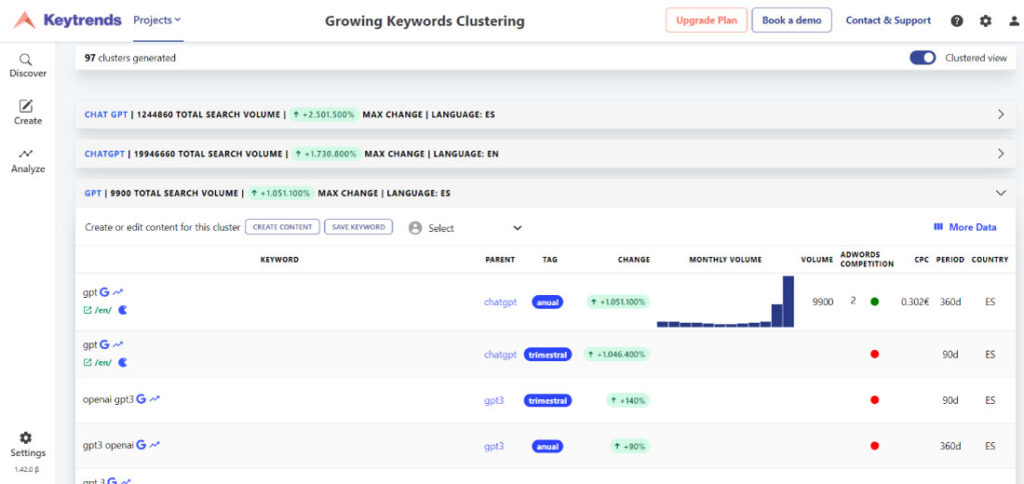
Task: Click the +90% change badge
Action: coord(630,446)
